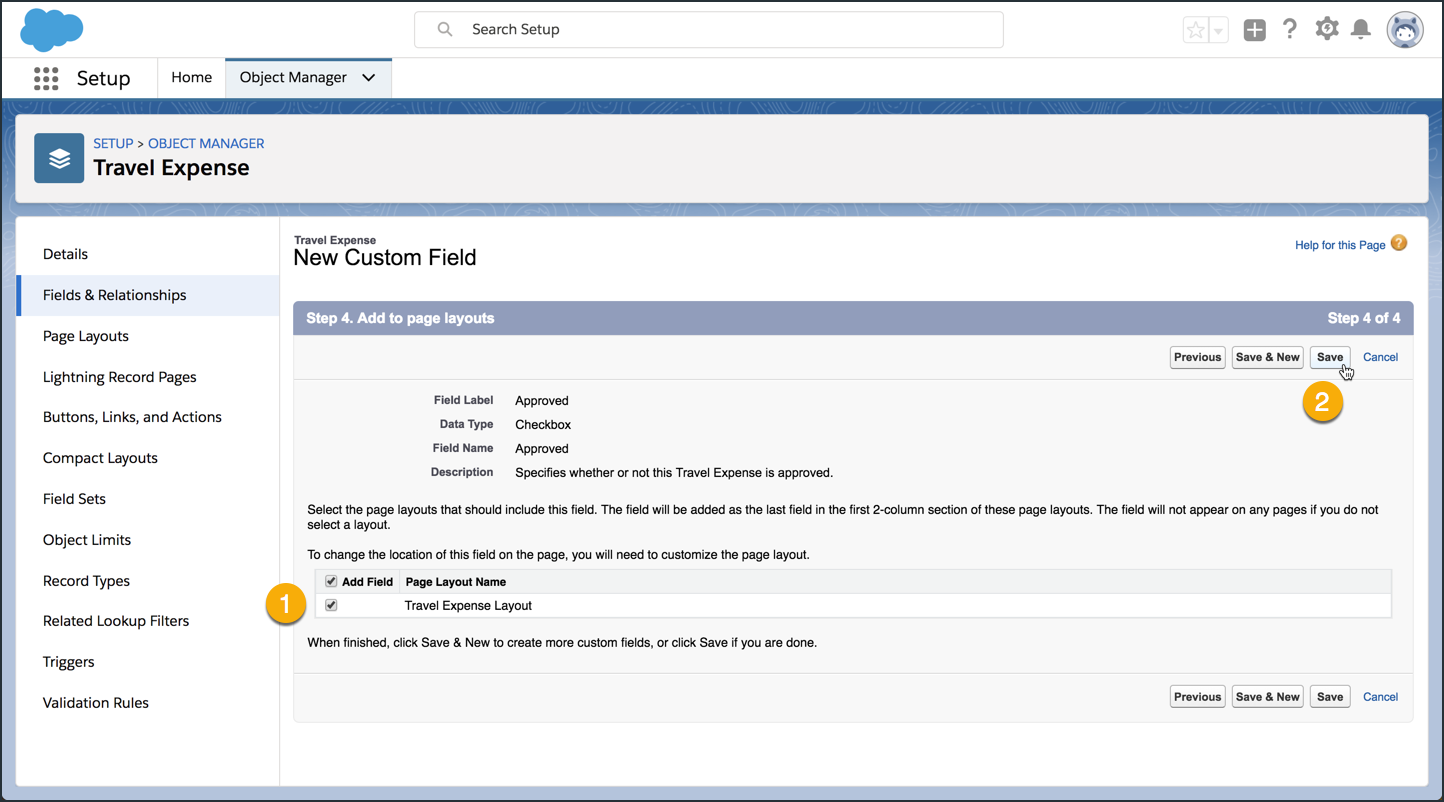Click the top Save button

point(1330,357)
